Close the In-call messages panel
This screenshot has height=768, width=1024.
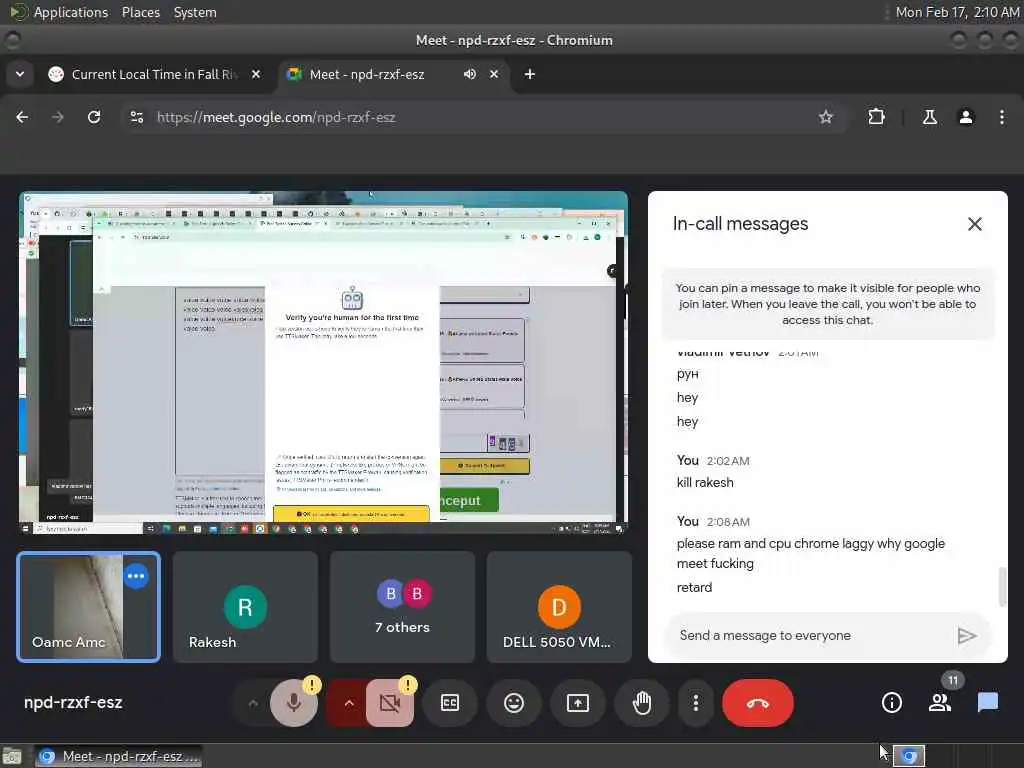(x=974, y=224)
